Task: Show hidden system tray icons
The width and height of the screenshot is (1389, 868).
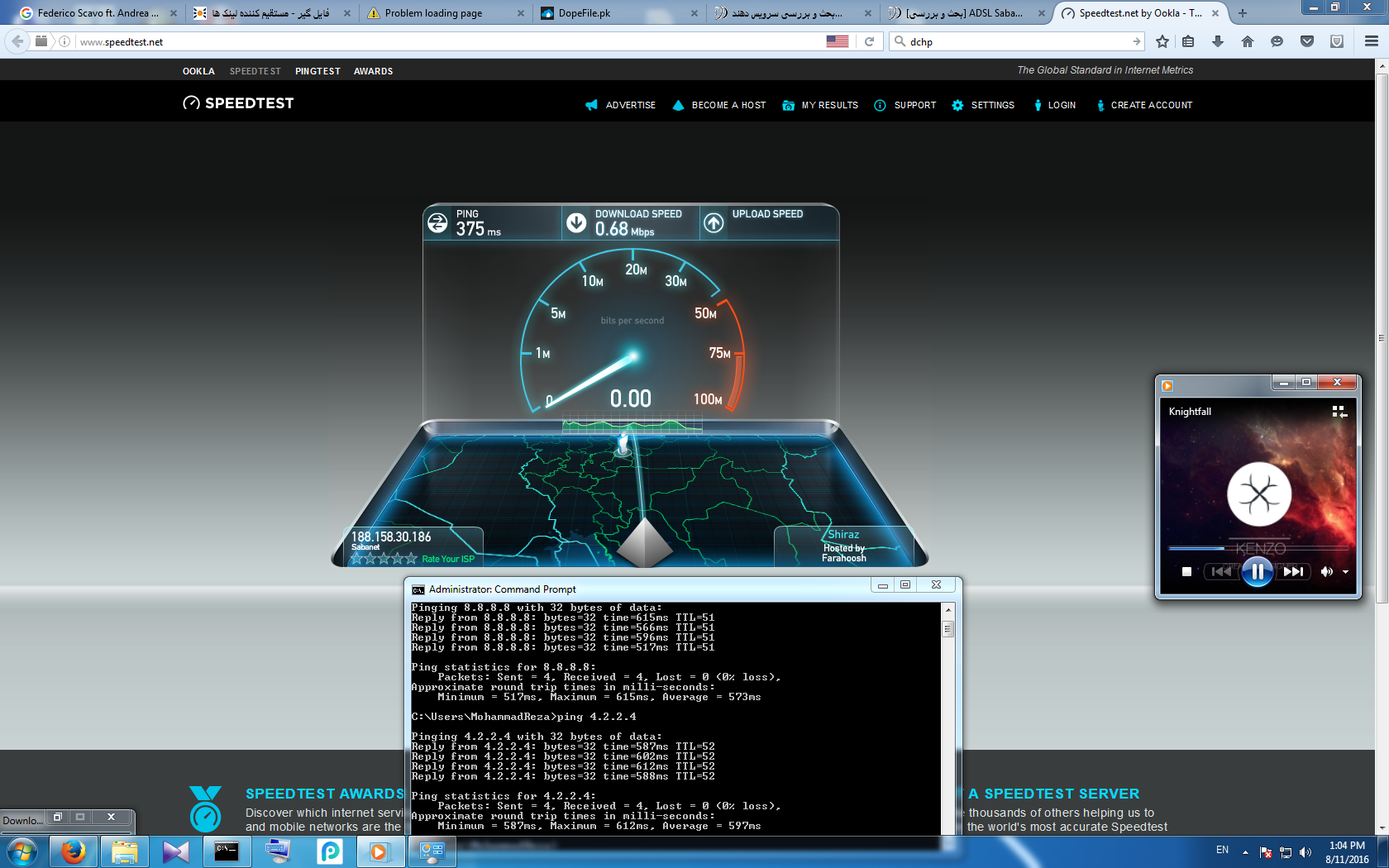Action: coord(1245,852)
